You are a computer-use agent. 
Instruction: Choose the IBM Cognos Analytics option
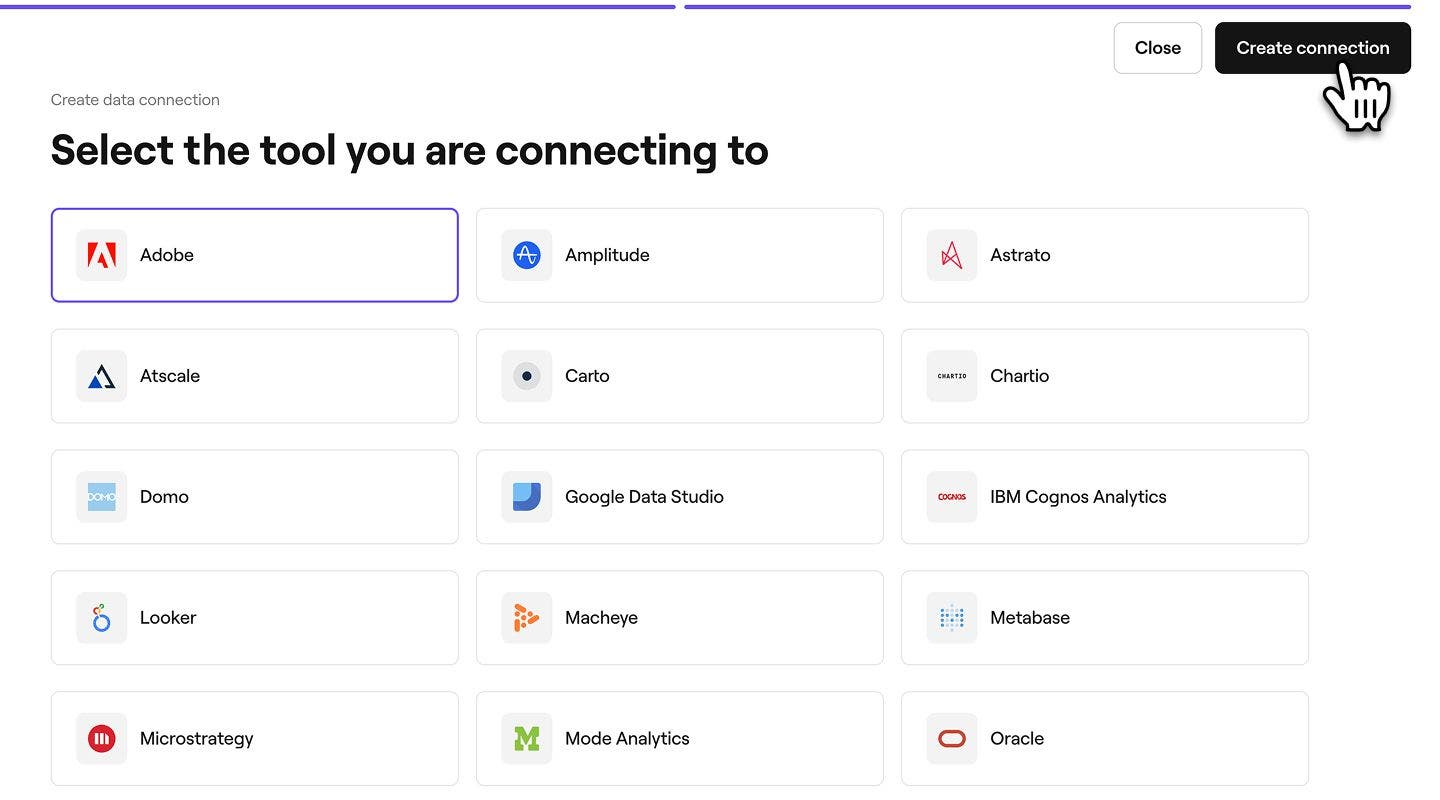click(1104, 497)
